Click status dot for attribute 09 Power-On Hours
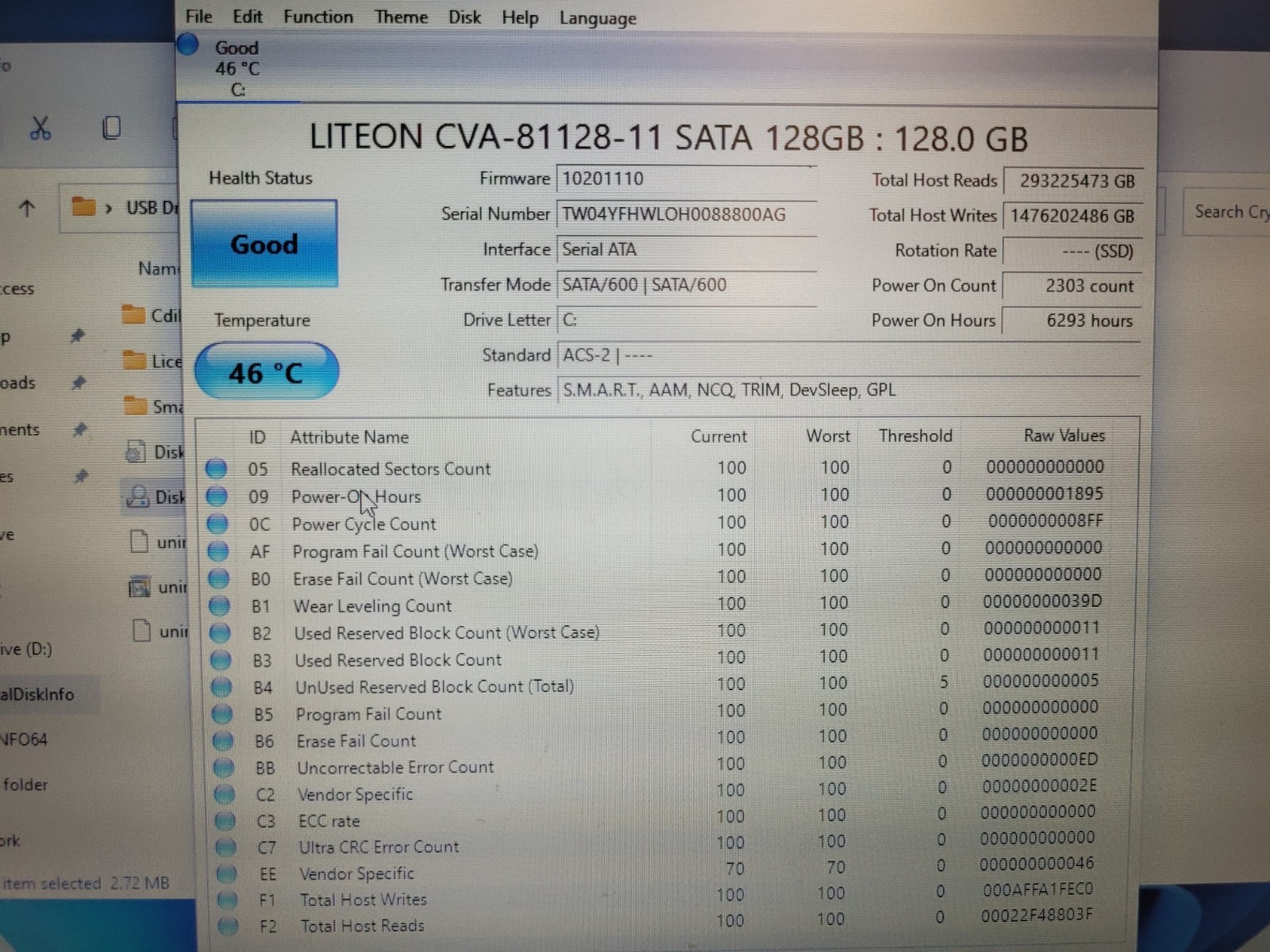1270x952 pixels. (217, 497)
